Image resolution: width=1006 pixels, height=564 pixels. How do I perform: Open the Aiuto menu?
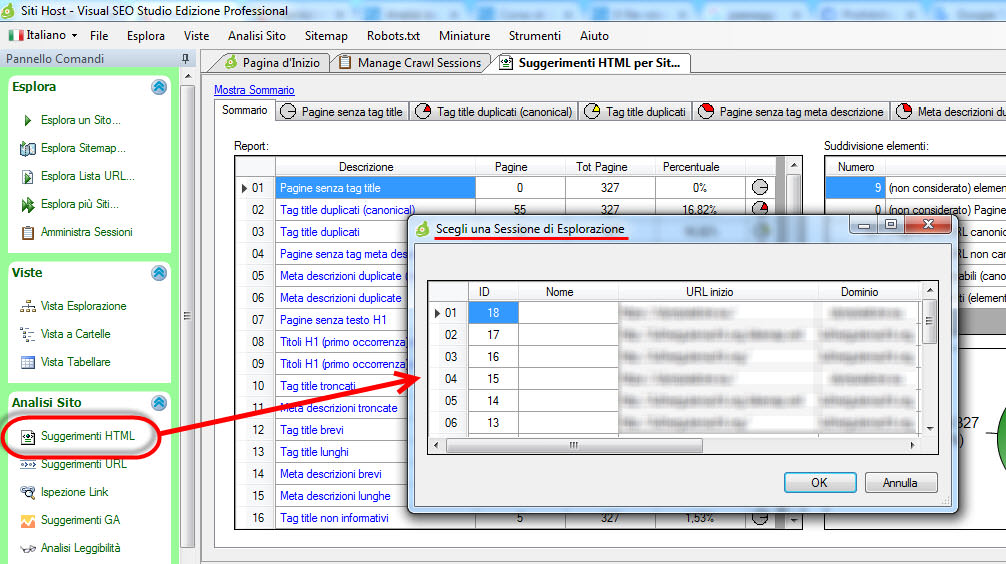pos(594,36)
